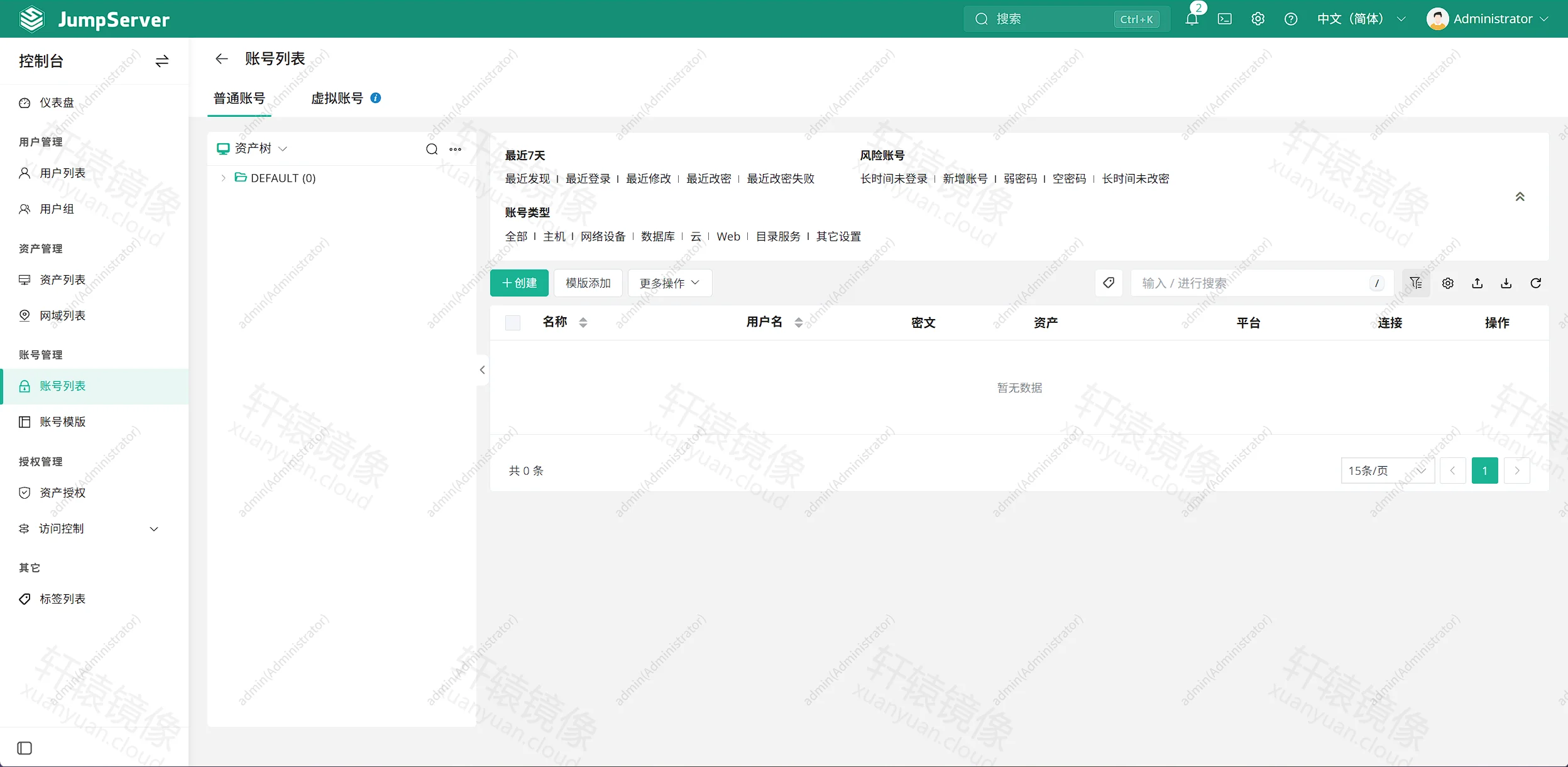Open the language selector 中文（简体）
This screenshot has width=1568, height=767.
point(1361,19)
